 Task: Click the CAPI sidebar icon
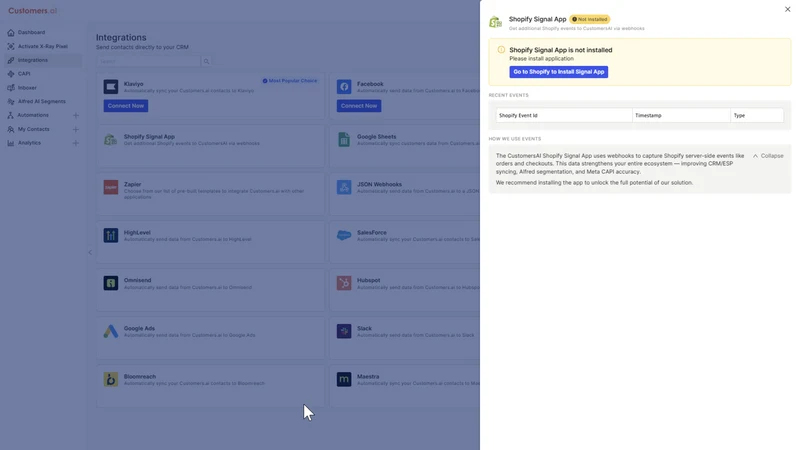11,74
